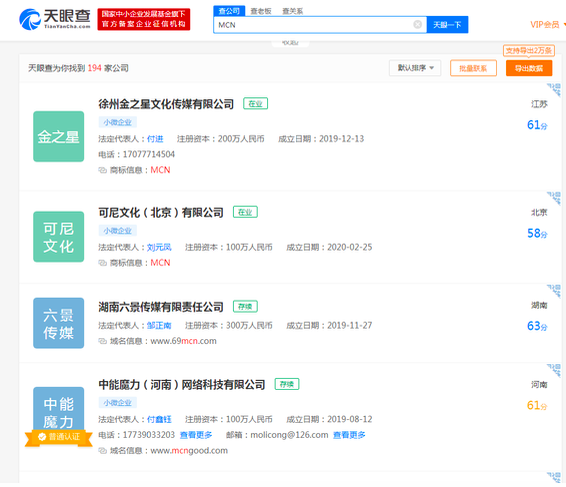Viewport: 566px width, 487px height.
Task: Open the Tianyancha logo homepage
Action: pyautogui.click(x=55, y=19)
